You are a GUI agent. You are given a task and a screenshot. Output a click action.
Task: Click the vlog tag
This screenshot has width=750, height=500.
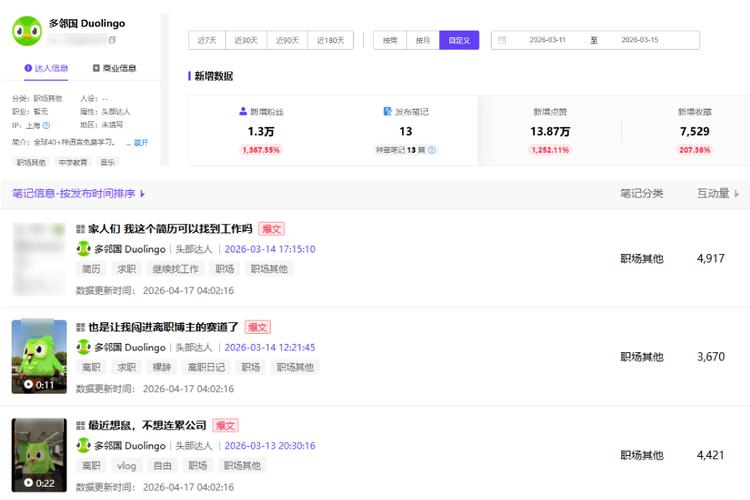click(x=126, y=466)
